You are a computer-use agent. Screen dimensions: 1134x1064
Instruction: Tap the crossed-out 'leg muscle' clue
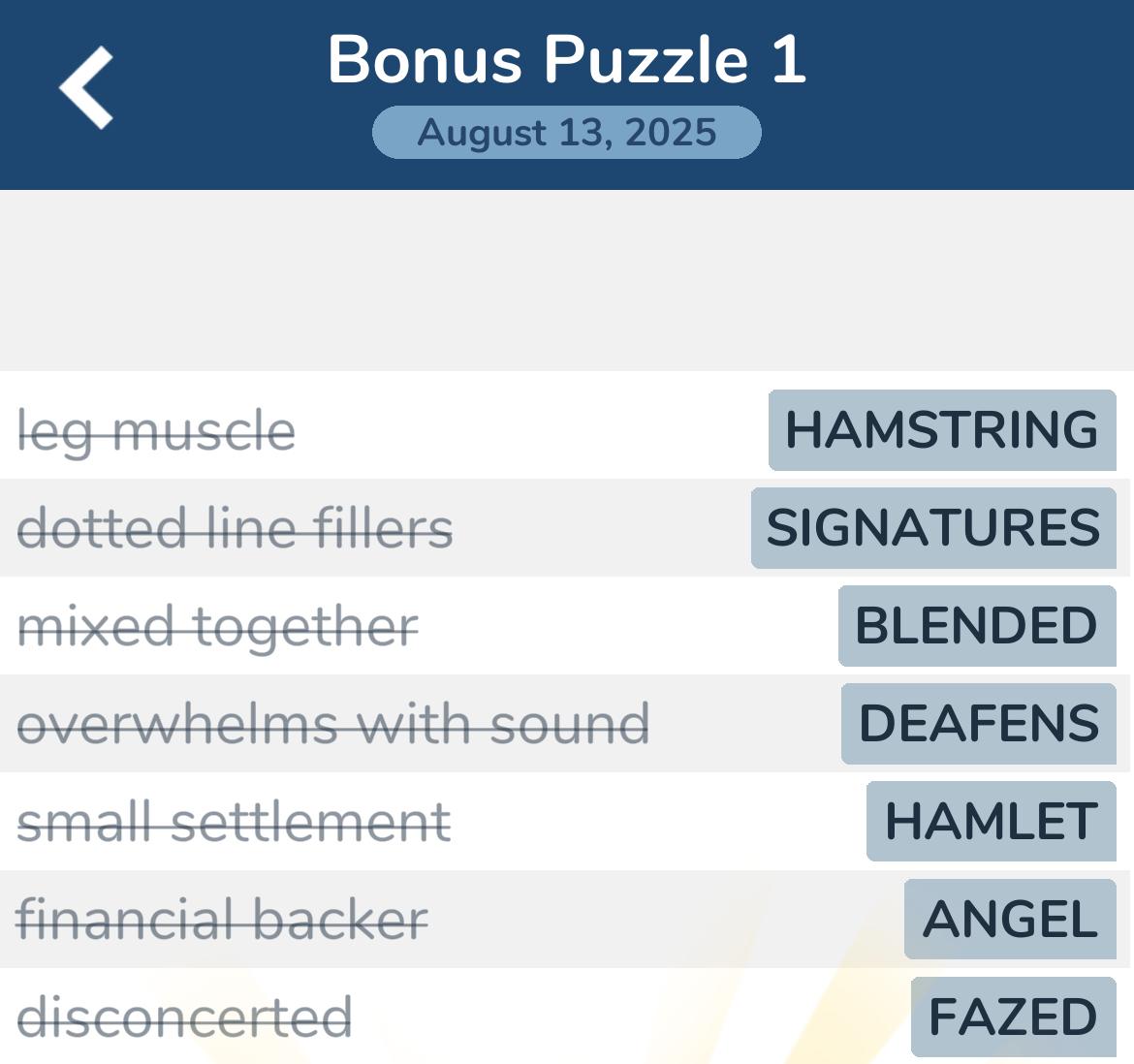[156, 431]
